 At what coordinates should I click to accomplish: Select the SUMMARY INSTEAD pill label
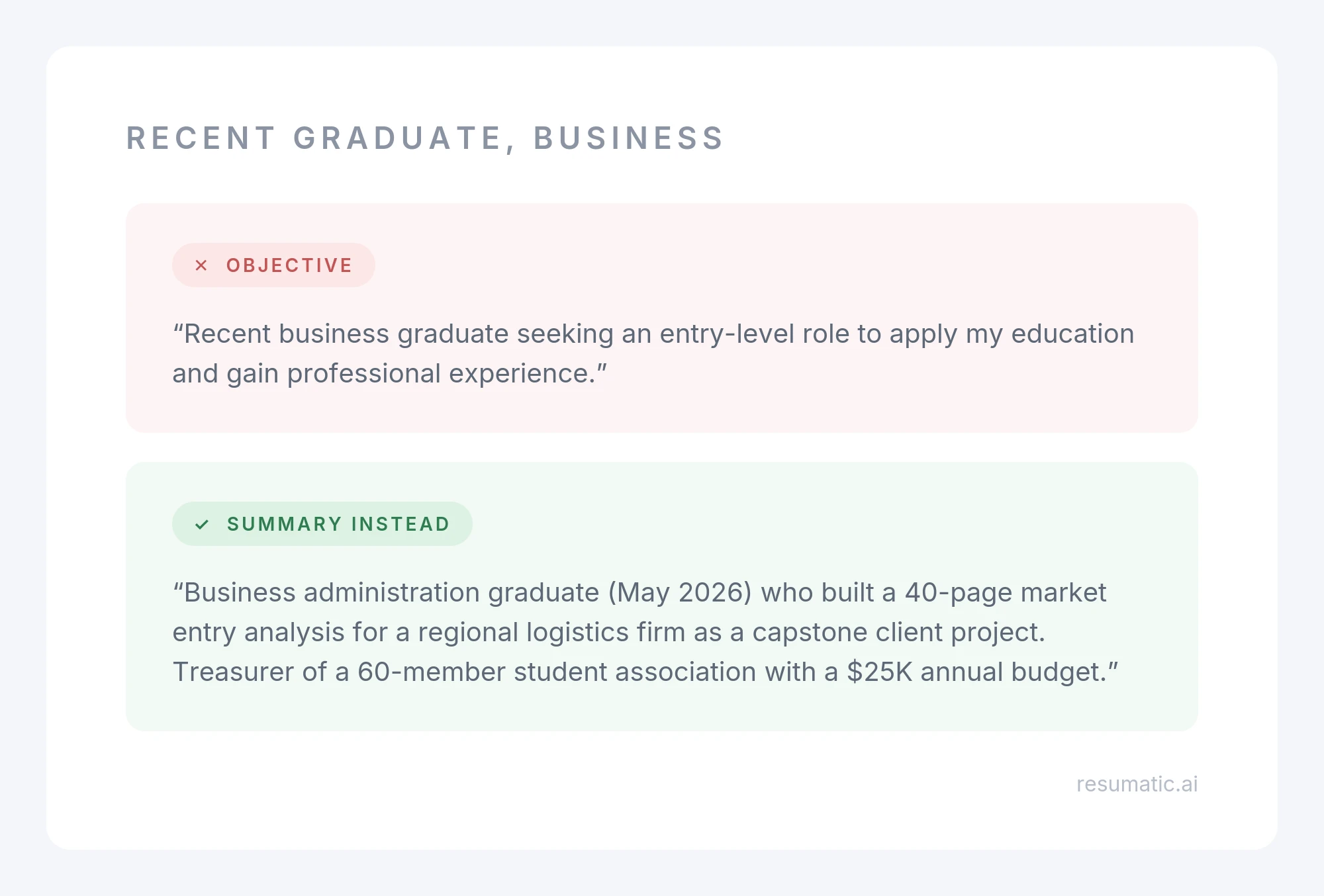click(x=322, y=524)
